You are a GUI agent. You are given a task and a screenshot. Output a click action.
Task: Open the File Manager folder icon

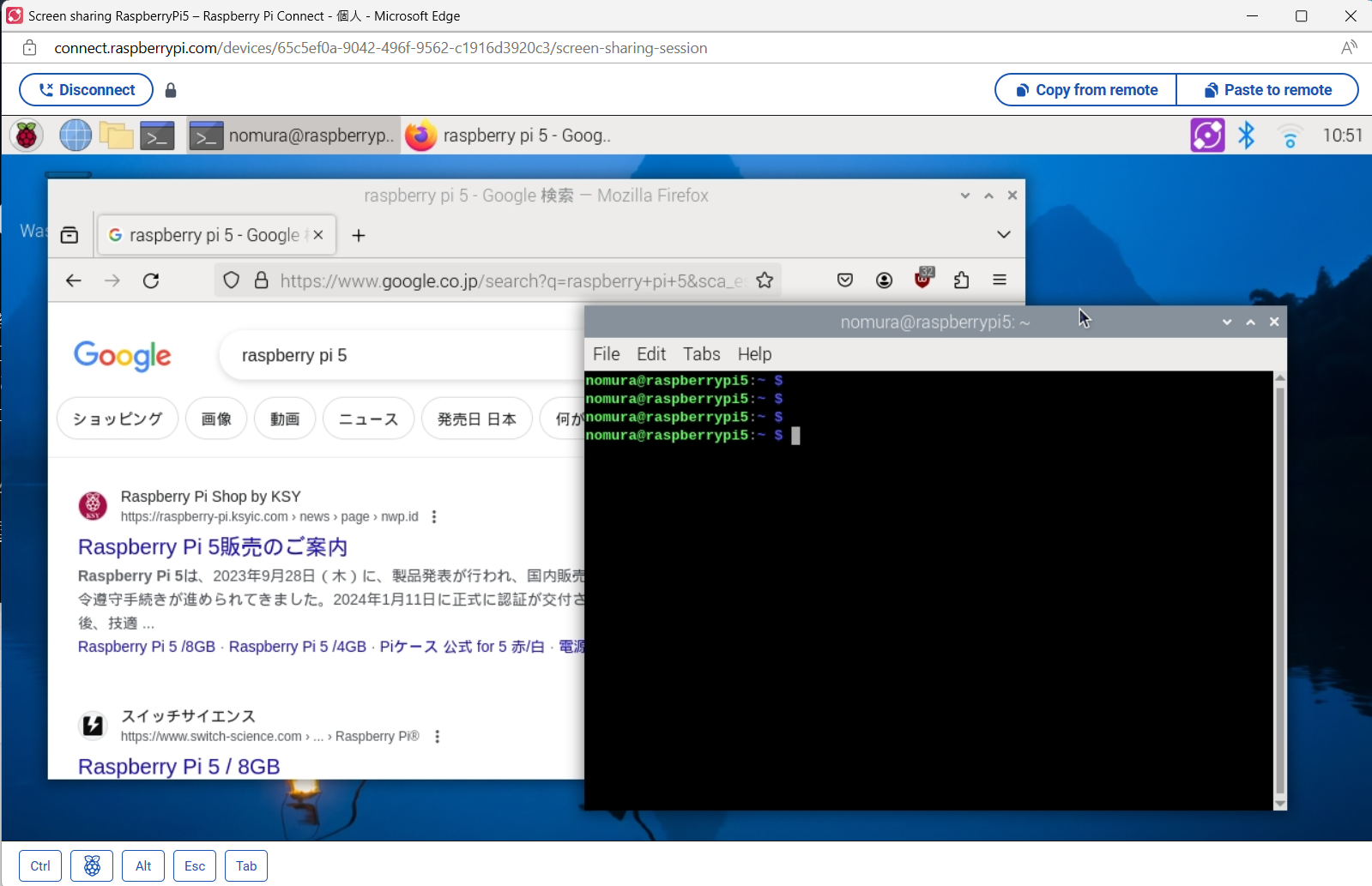116,136
